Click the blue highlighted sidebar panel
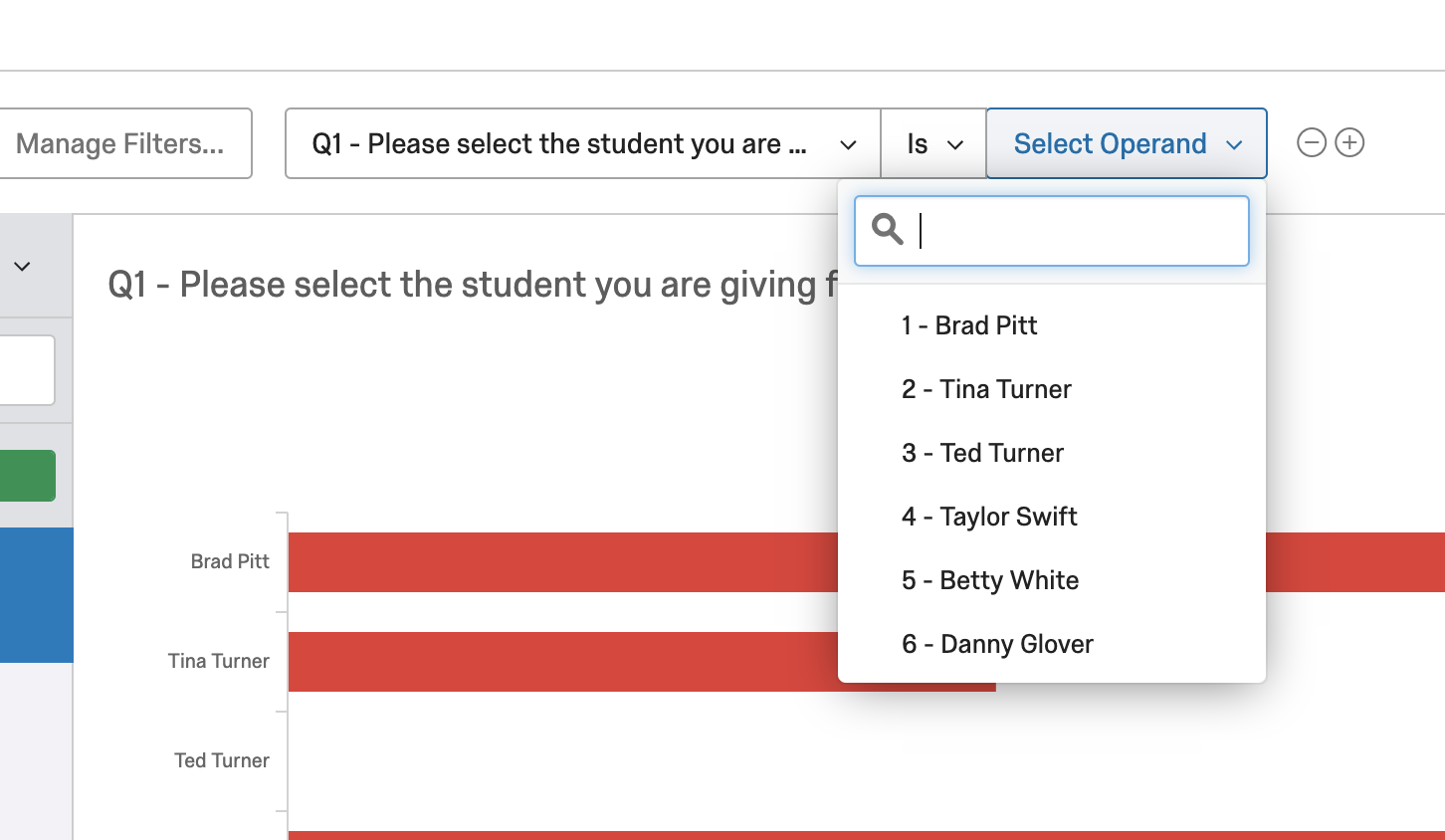The image size is (1445, 840). pyautogui.click(x=36, y=595)
